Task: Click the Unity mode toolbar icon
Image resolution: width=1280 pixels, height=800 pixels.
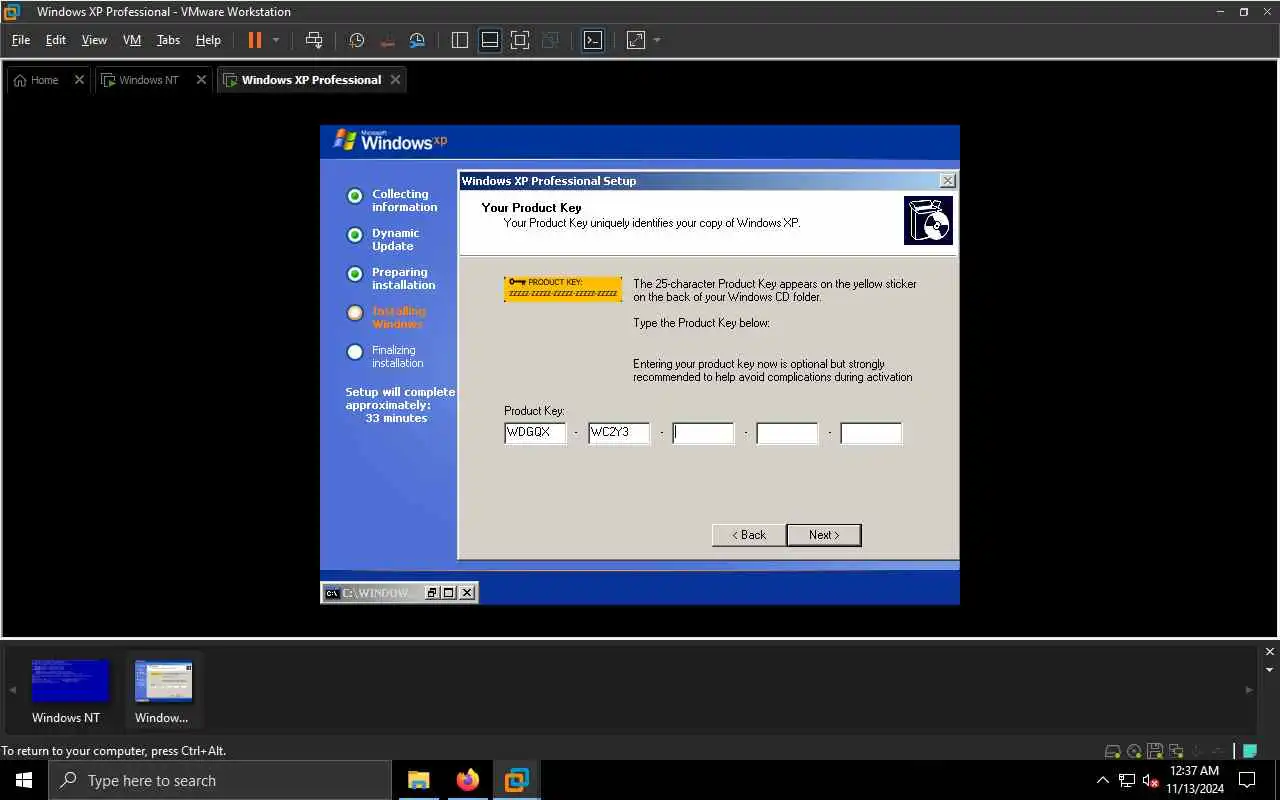Action: point(550,40)
